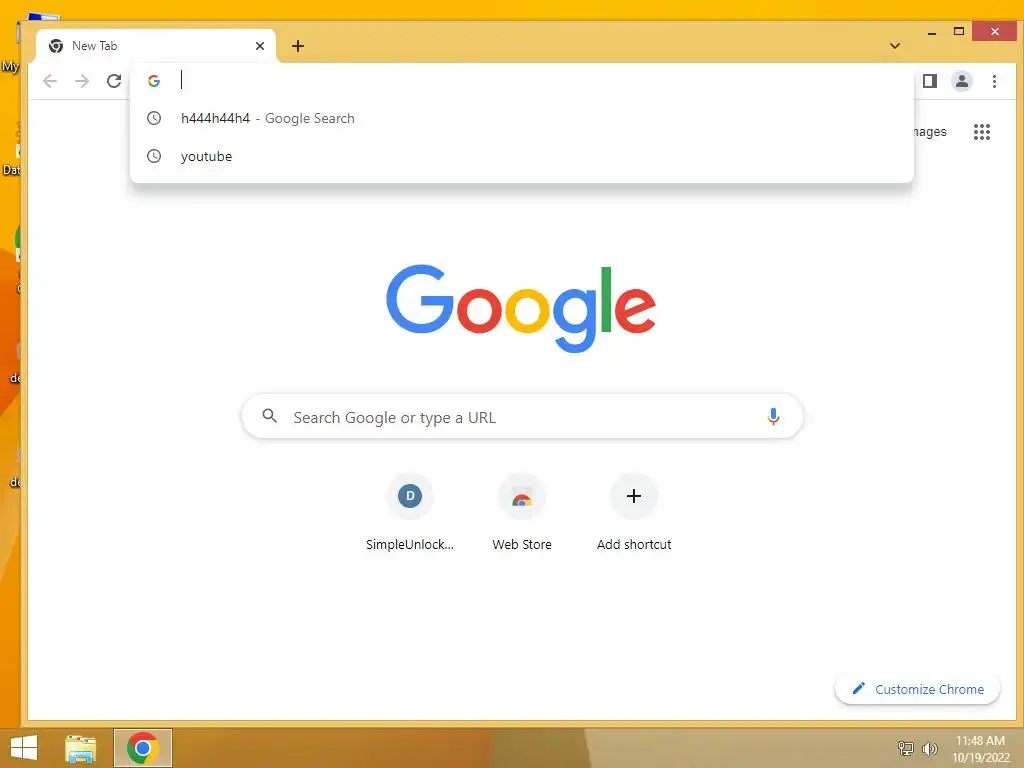Go forward using the forward arrow

click(82, 81)
